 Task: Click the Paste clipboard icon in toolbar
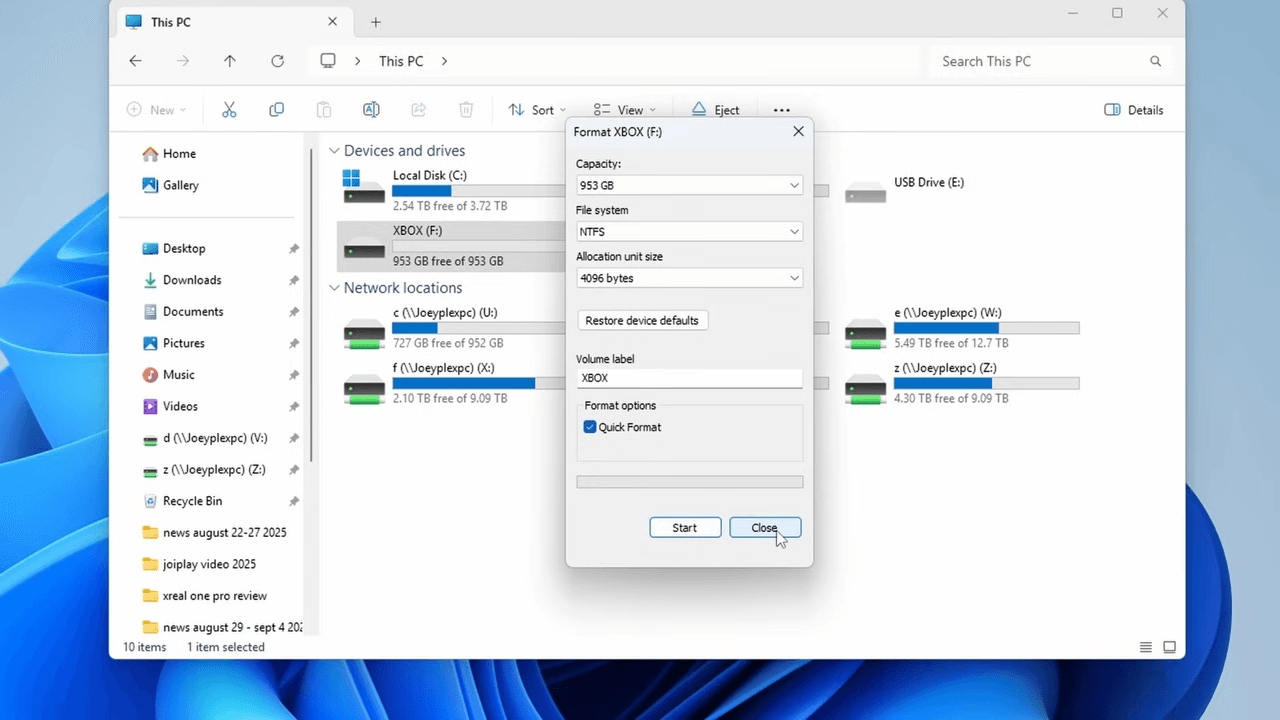[324, 110]
